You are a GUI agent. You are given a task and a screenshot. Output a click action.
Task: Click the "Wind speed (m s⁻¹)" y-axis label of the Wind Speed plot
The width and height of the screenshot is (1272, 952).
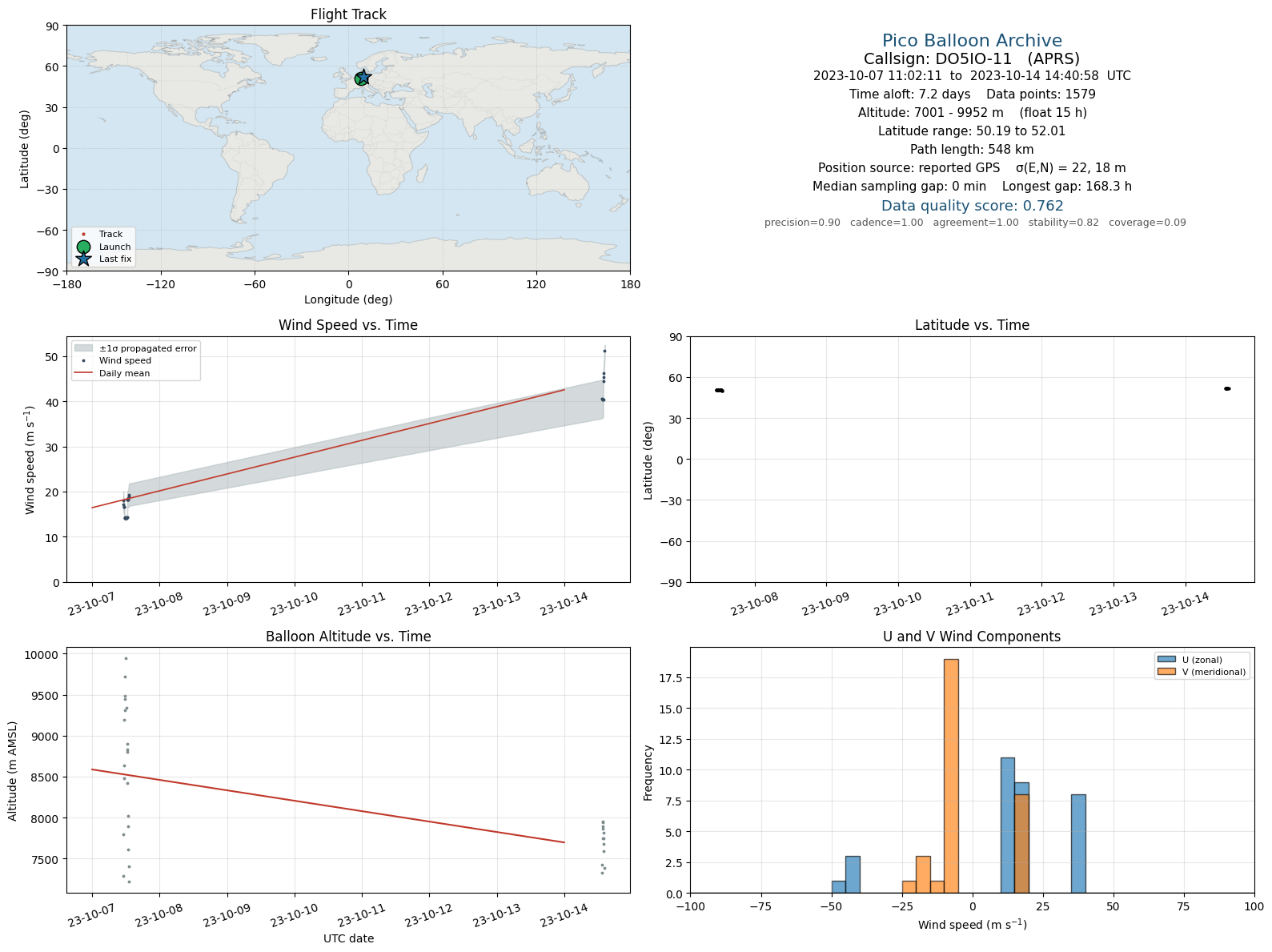[30, 460]
